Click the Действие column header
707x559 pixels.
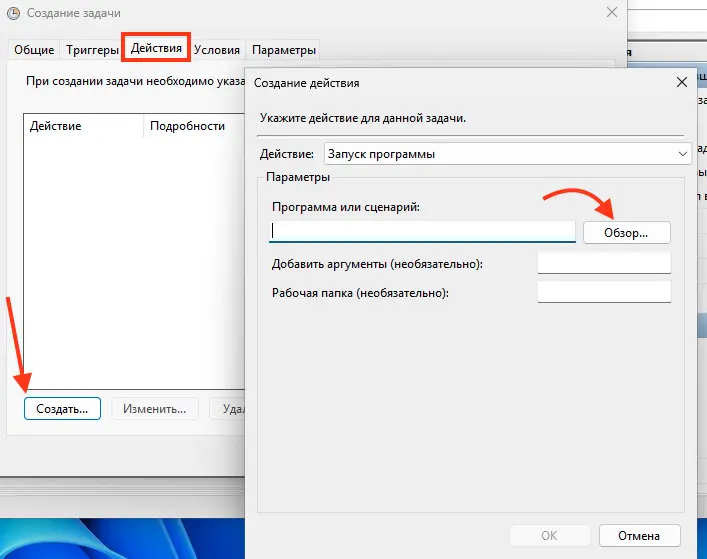[x=83, y=126]
